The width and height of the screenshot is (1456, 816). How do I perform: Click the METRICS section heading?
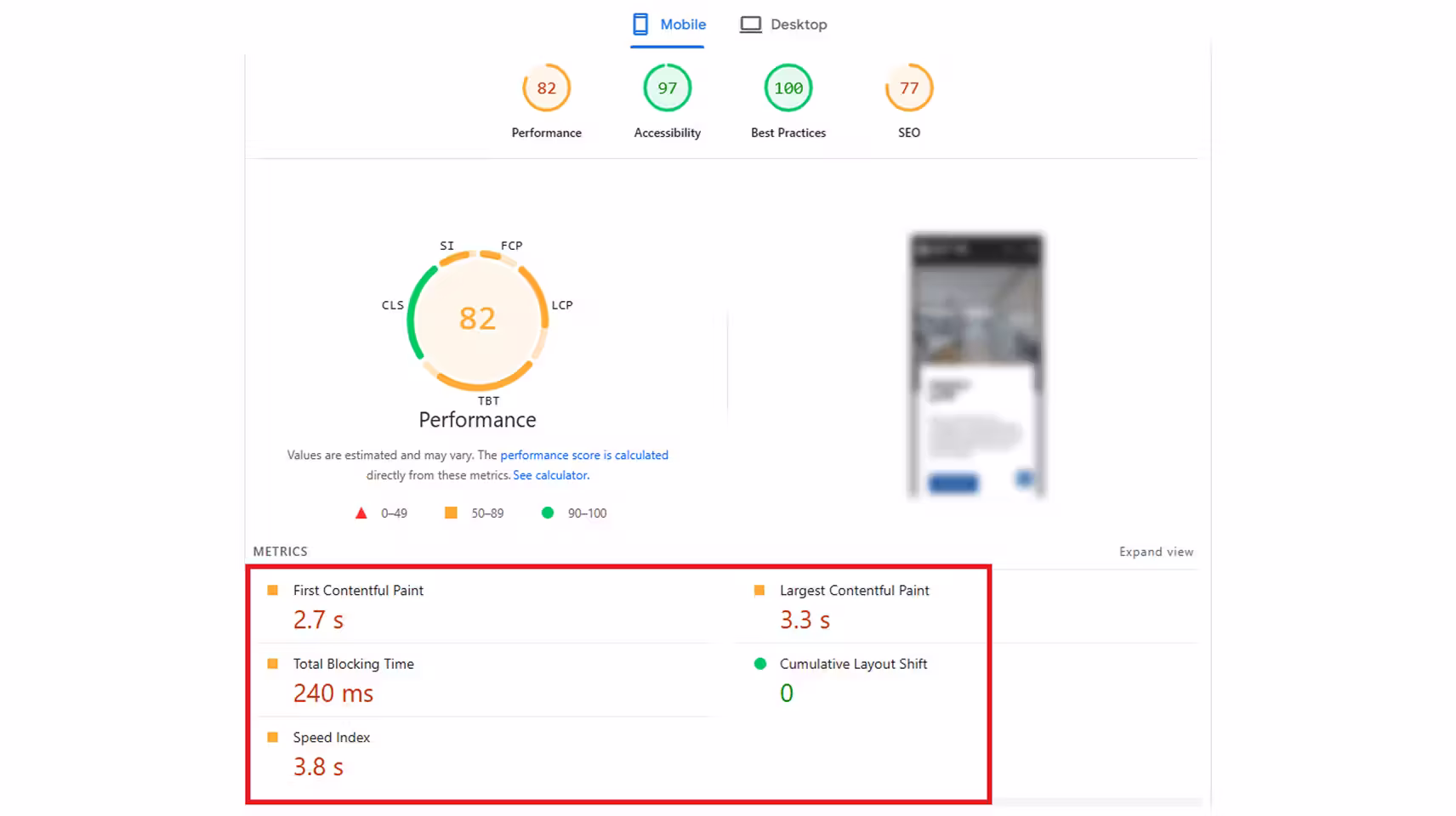point(280,552)
